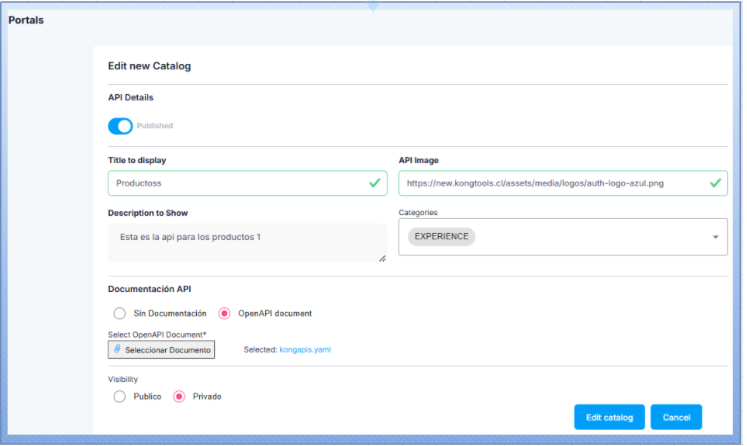Click the Edit catalog button
The width and height of the screenshot is (747, 446).
click(x=608, y=417)
